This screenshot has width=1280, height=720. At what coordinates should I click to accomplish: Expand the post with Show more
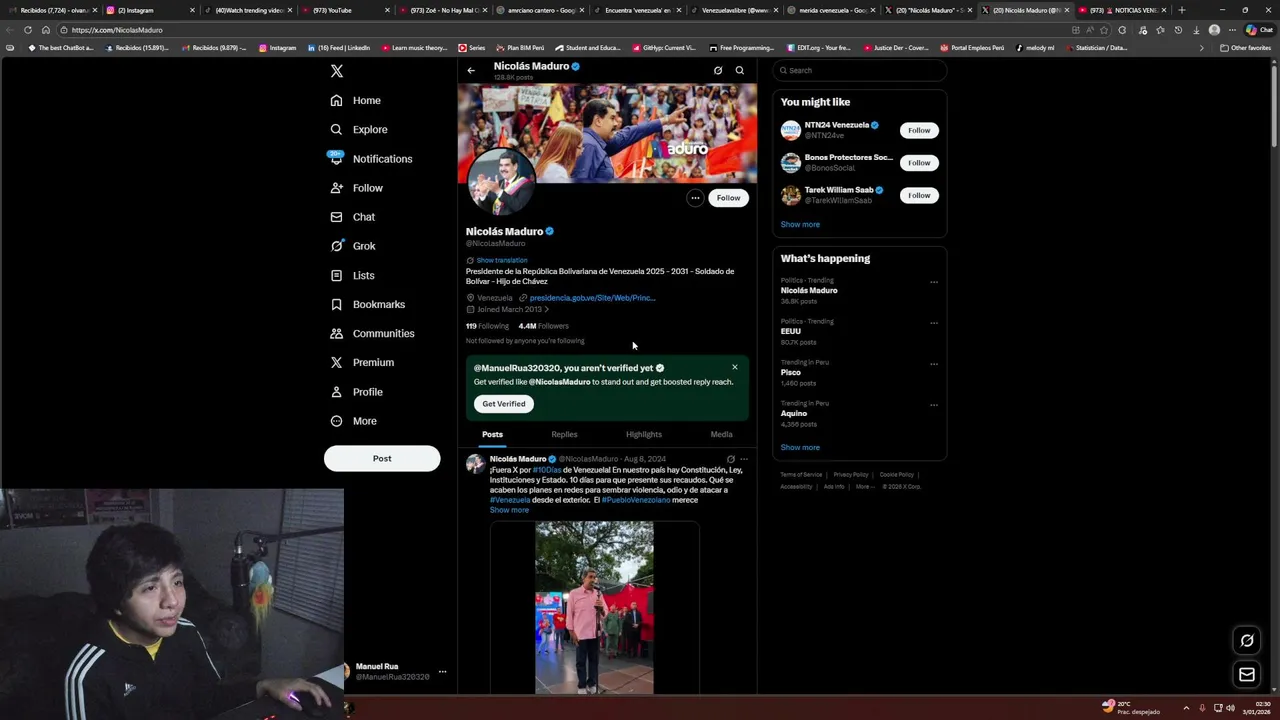pos(509,510)
